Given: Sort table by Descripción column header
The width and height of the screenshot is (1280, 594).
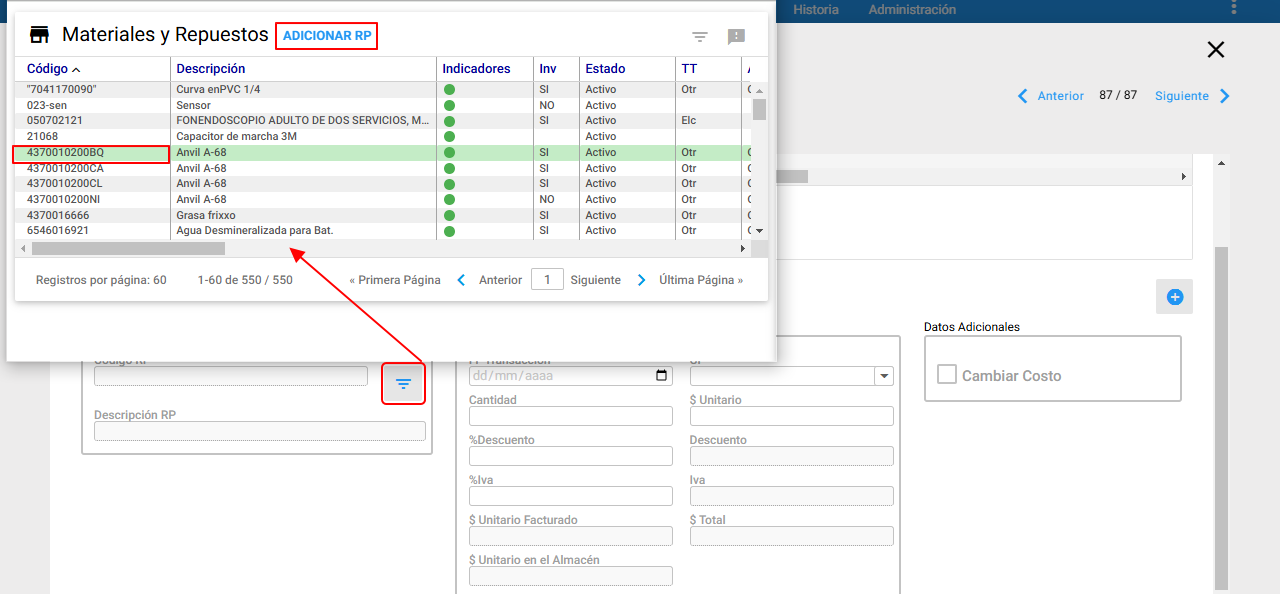Looking at the screenshot, I should coord(211,69).
